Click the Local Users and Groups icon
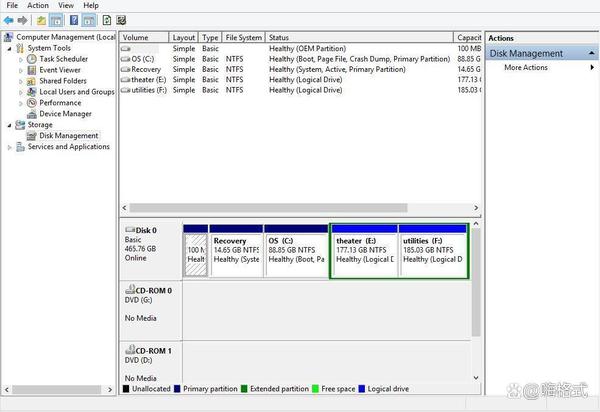Viewport: 600px width, 412px height. click(x=32, y=92)
